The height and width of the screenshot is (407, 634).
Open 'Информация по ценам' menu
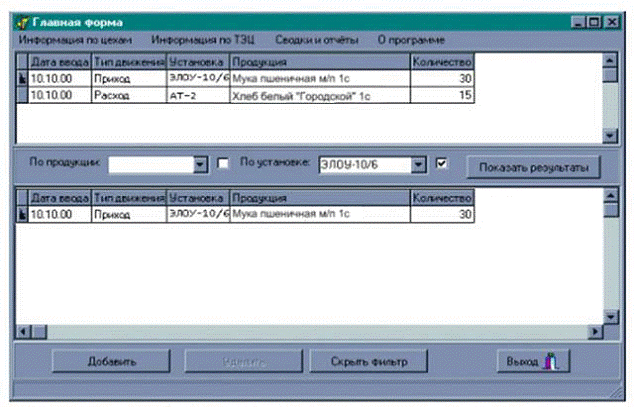pyautogui.click(x=74, y=40)
